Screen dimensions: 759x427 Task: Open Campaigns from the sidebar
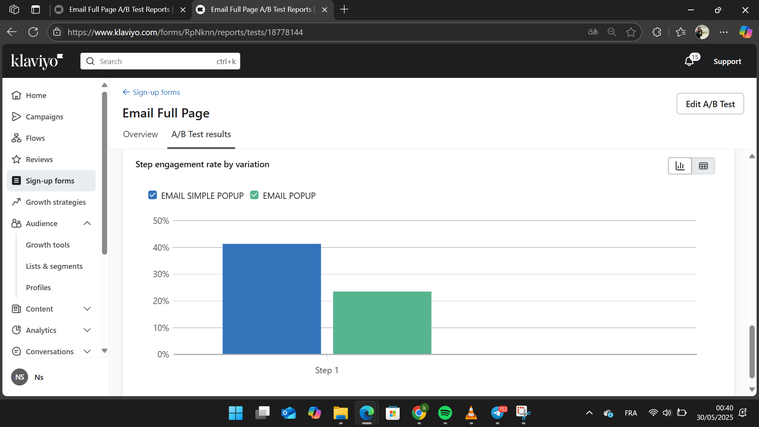pyautogui.click(x=44, y=117)
